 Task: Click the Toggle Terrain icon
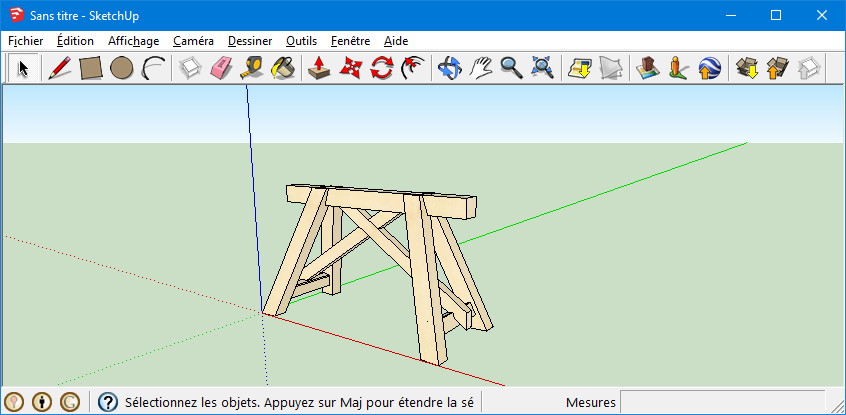pyautogui.click(x=610, y=68)
